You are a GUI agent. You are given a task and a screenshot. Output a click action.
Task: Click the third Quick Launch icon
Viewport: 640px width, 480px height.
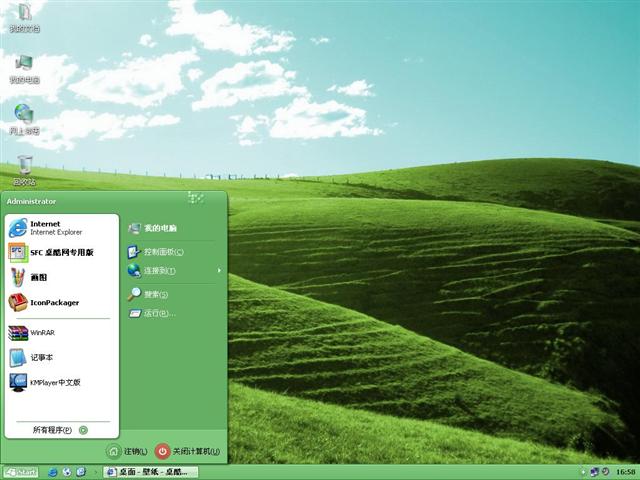tap(81, 472)
